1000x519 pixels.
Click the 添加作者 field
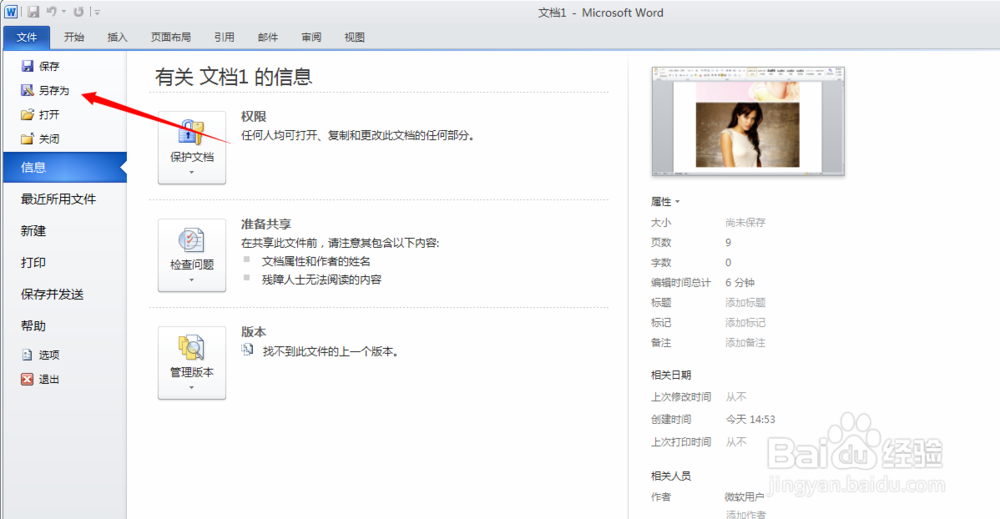[745, 514]
